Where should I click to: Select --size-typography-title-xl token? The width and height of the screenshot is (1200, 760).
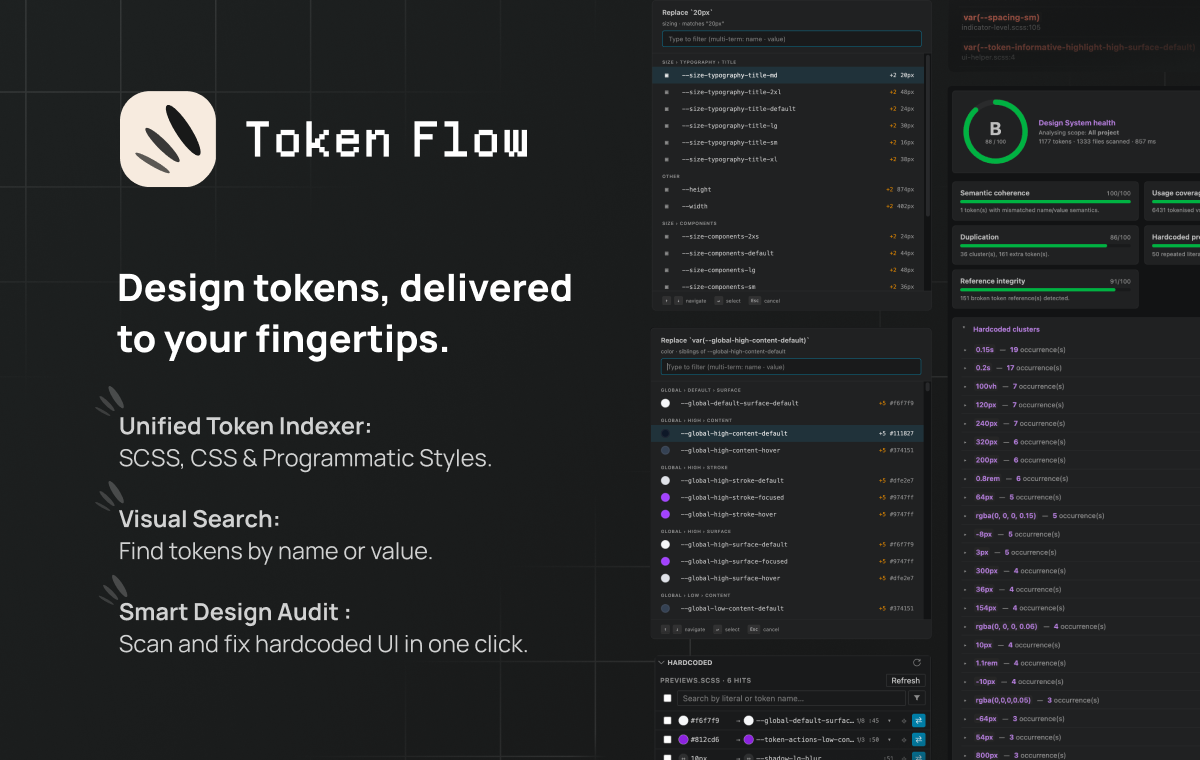788,159
